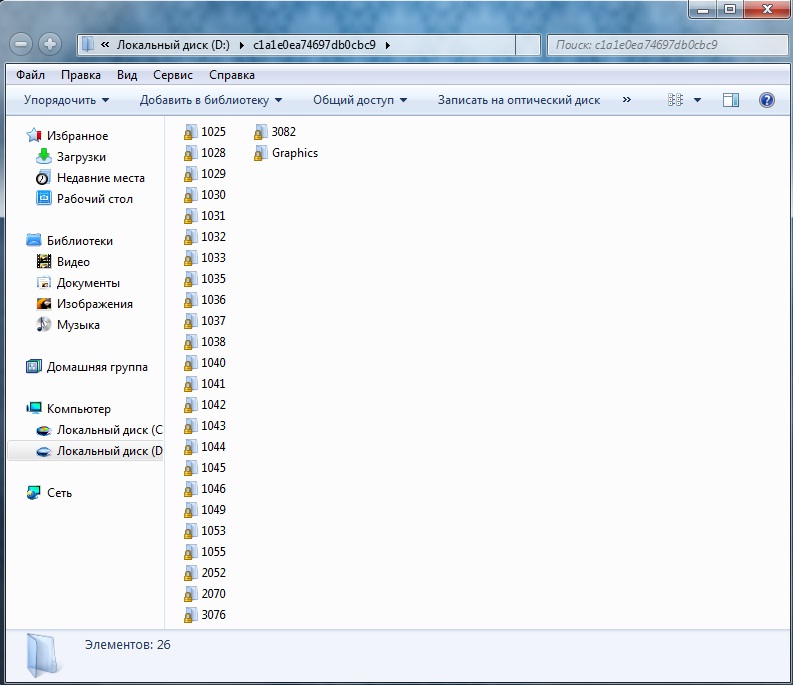
Task: Open the Музыка library
Action: (78, 325)
